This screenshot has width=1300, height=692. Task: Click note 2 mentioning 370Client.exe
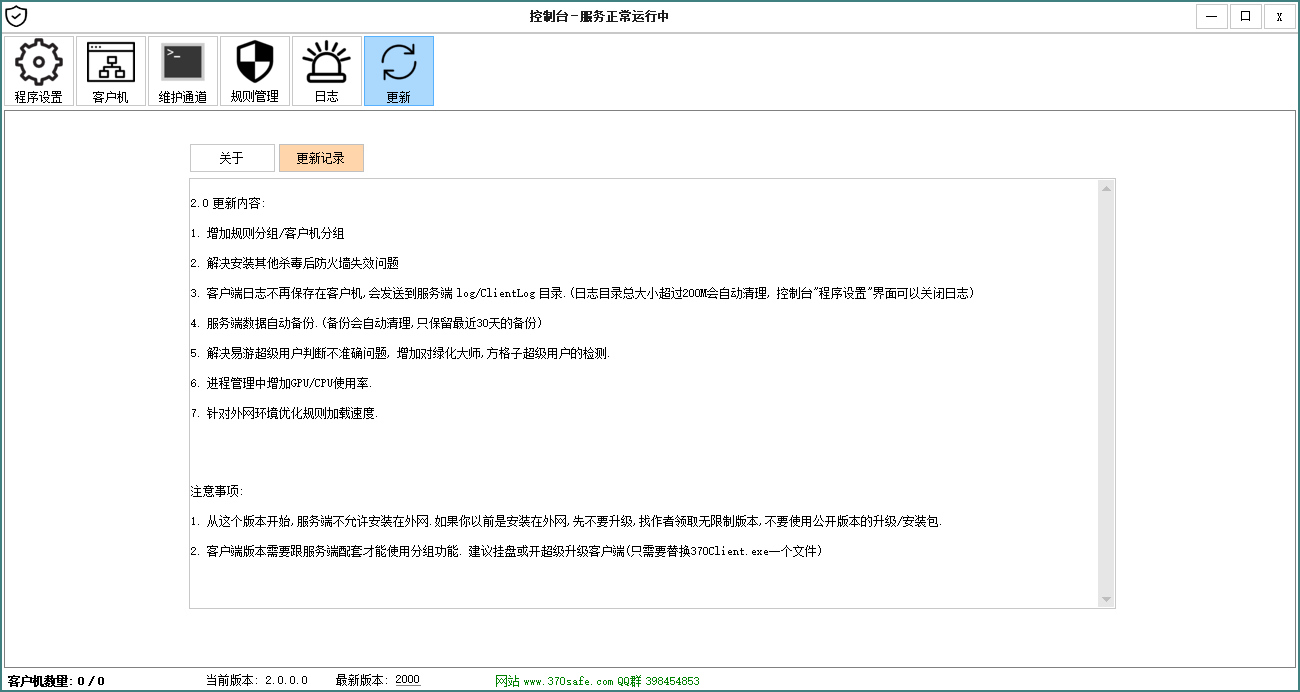pos(506,551)
